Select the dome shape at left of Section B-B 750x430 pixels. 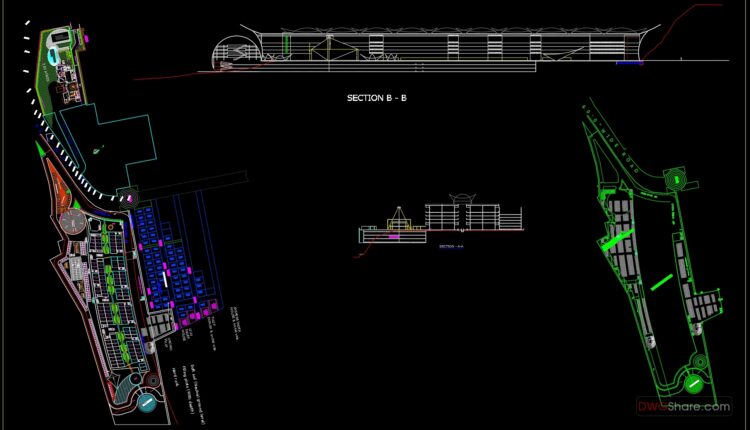pos(236,51)
